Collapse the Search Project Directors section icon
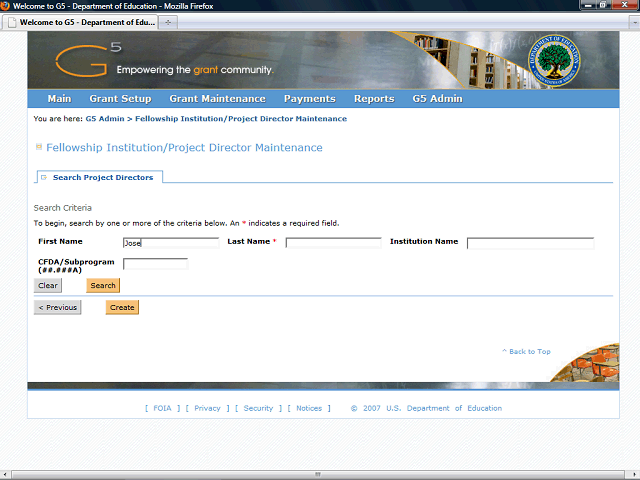Image resolution: width=640 pixels, height=480 pixels. click(44, 177)
